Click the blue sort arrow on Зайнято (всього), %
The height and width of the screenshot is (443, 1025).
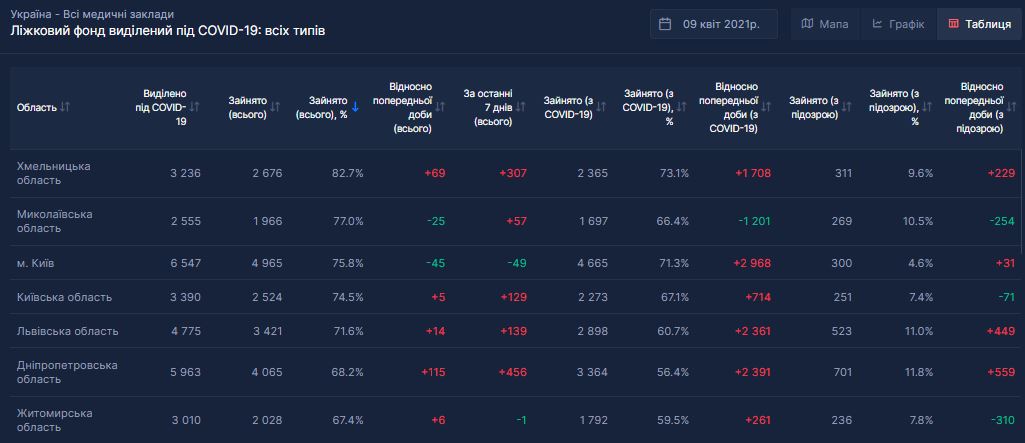coord(355,107)
